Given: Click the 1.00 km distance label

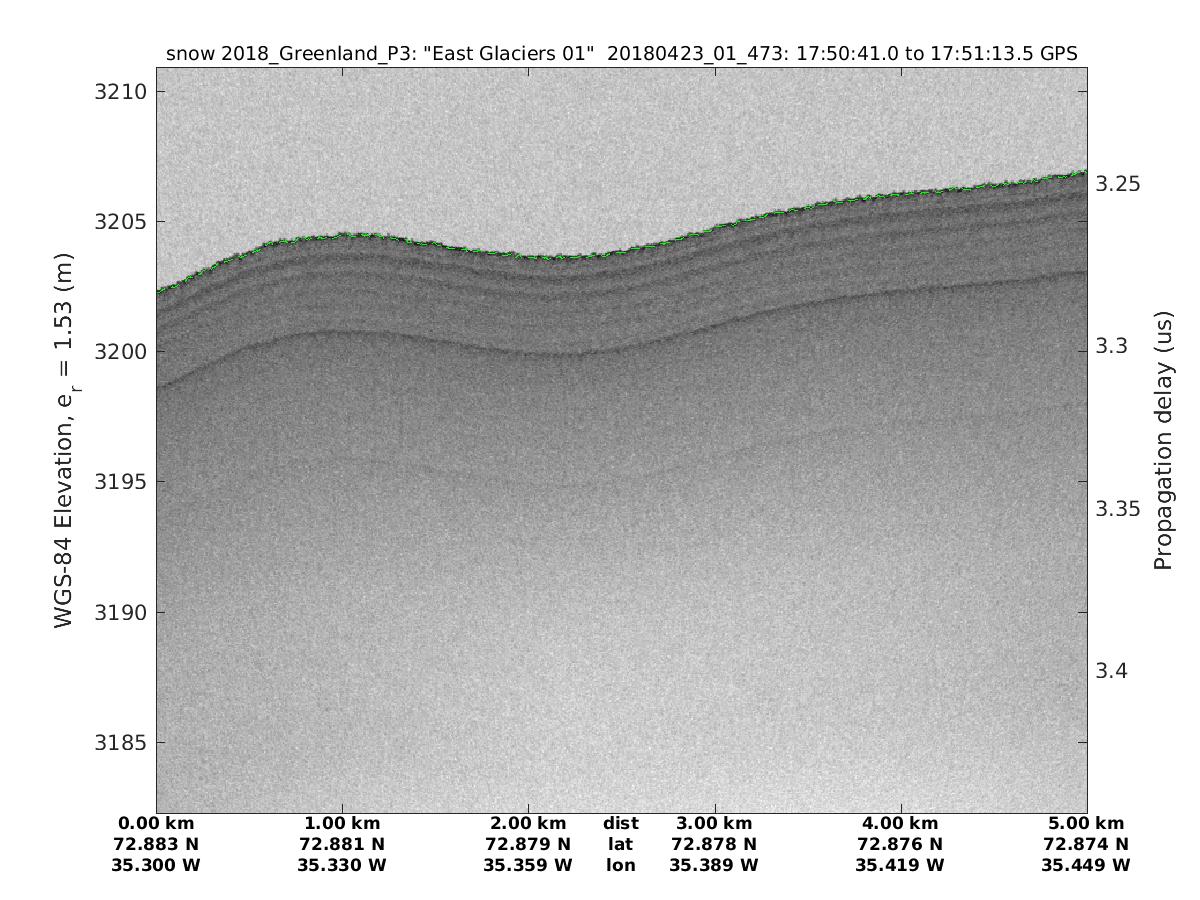Looking at the screenshot, I should coord(342,824).
